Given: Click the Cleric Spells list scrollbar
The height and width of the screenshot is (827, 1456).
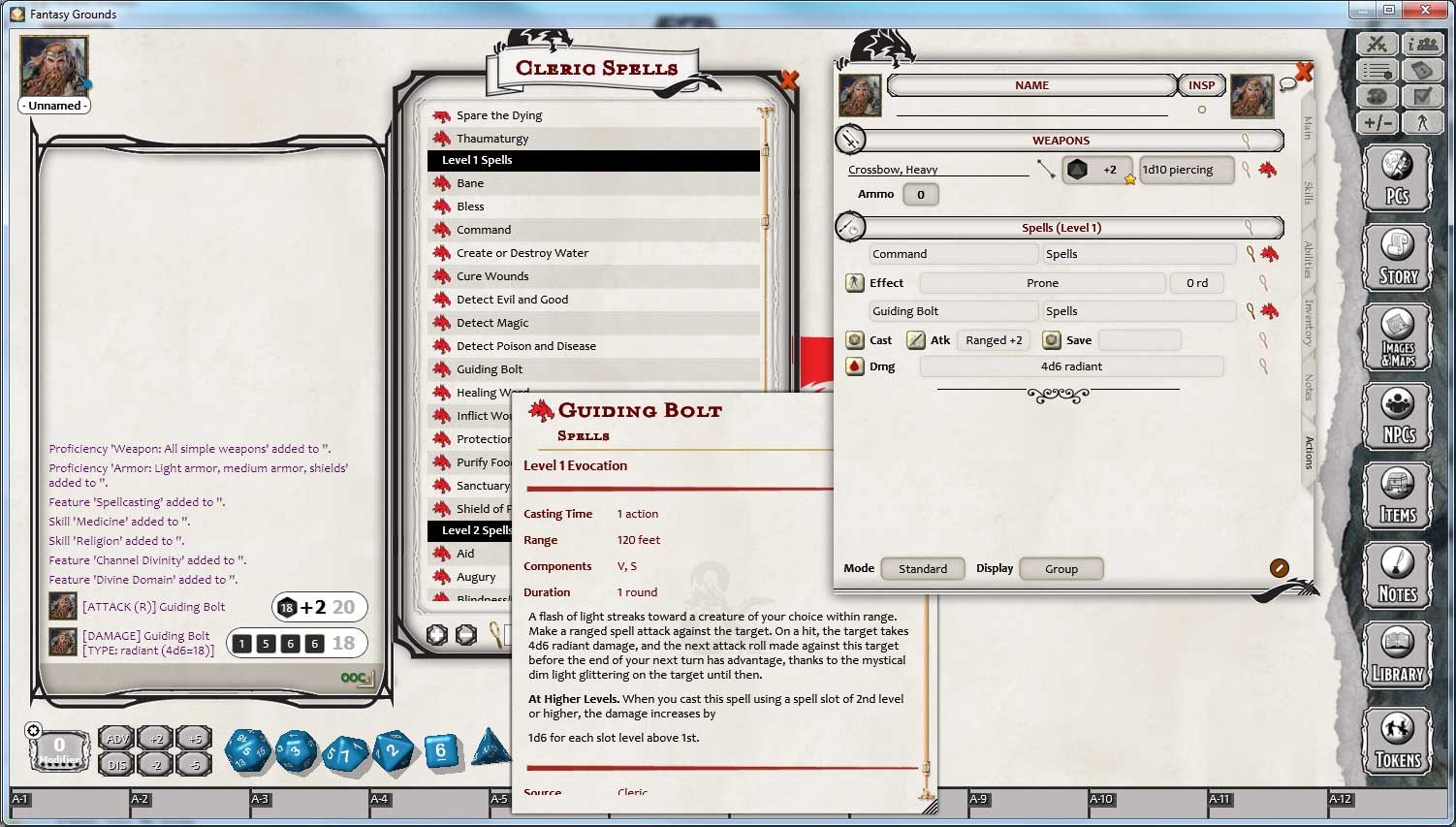Looking at the screenshot, I should 765,291.
